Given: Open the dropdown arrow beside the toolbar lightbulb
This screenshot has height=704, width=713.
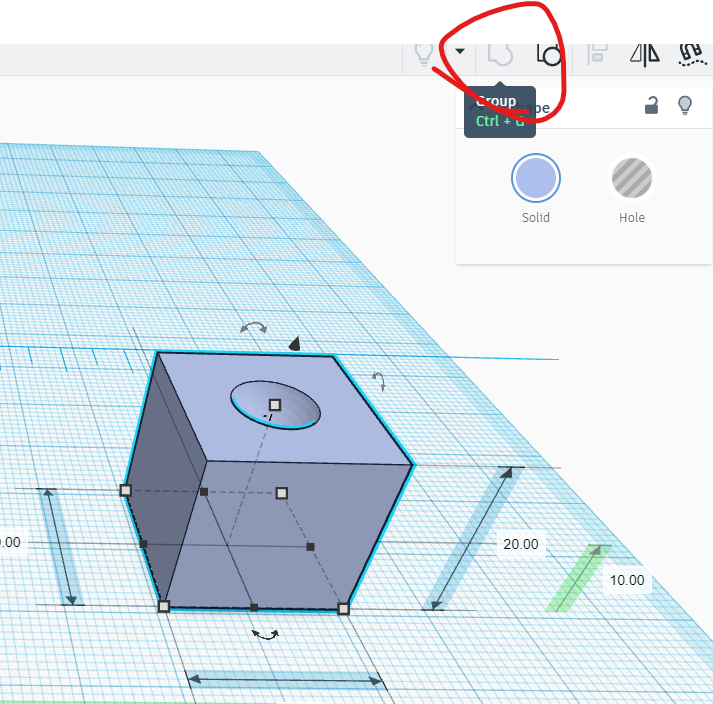Looking at the screenshot, I should pos(460,51).
